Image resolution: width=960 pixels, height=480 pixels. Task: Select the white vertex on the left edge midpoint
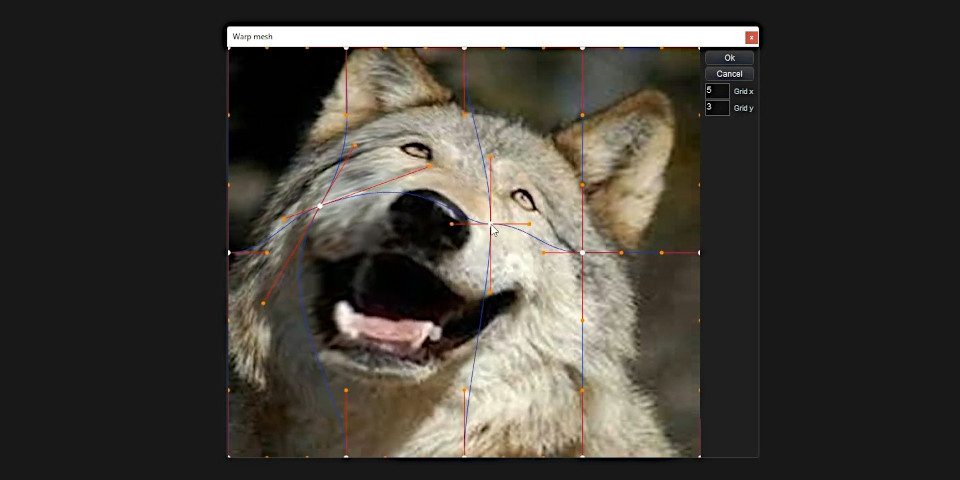click(229, 252)
